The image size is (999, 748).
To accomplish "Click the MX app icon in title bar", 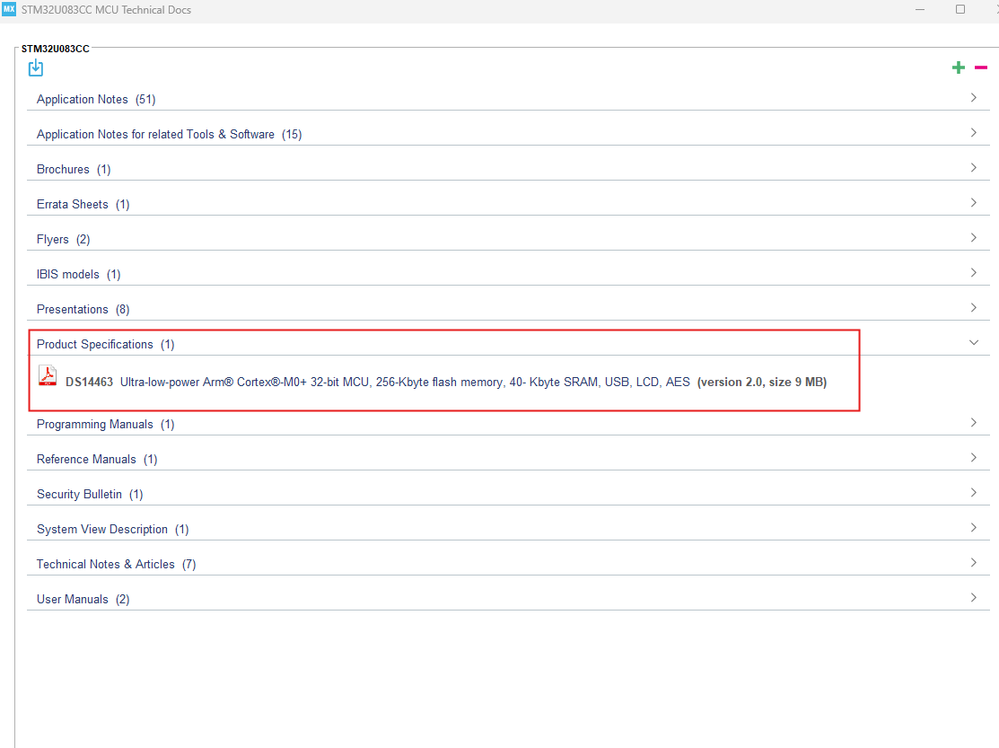I will pyautogui.click(x=9, y=9).
